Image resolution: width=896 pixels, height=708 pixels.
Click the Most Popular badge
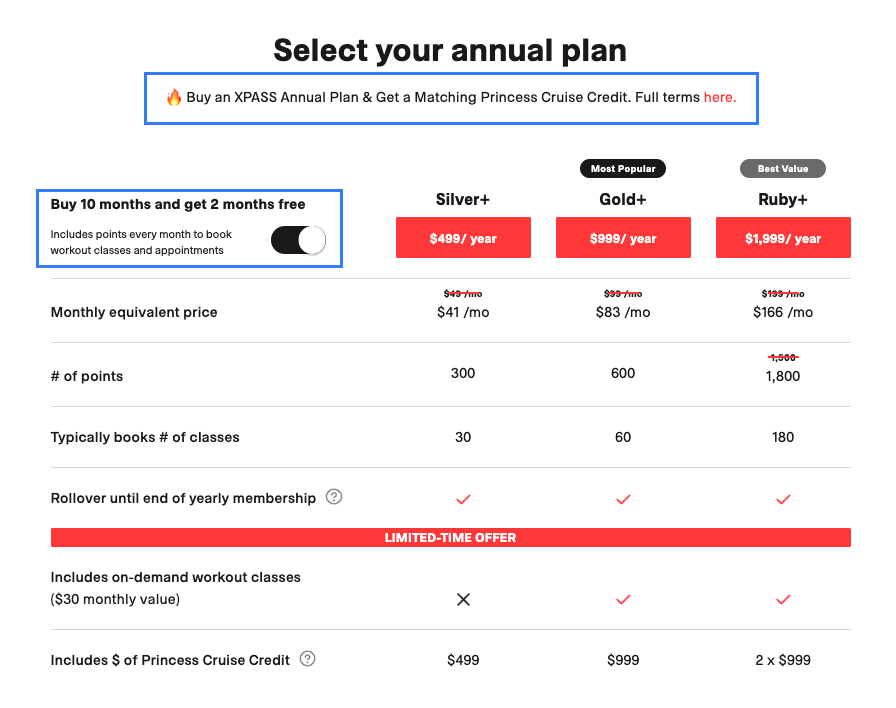(623, 169)
